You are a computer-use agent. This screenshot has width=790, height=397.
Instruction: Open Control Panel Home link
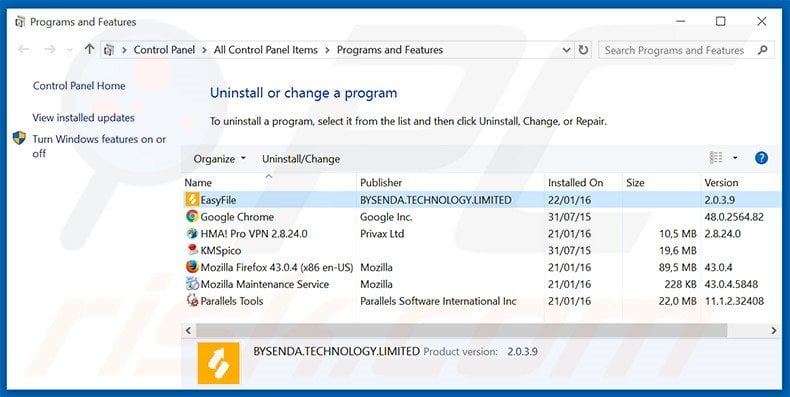click(79, 86)
